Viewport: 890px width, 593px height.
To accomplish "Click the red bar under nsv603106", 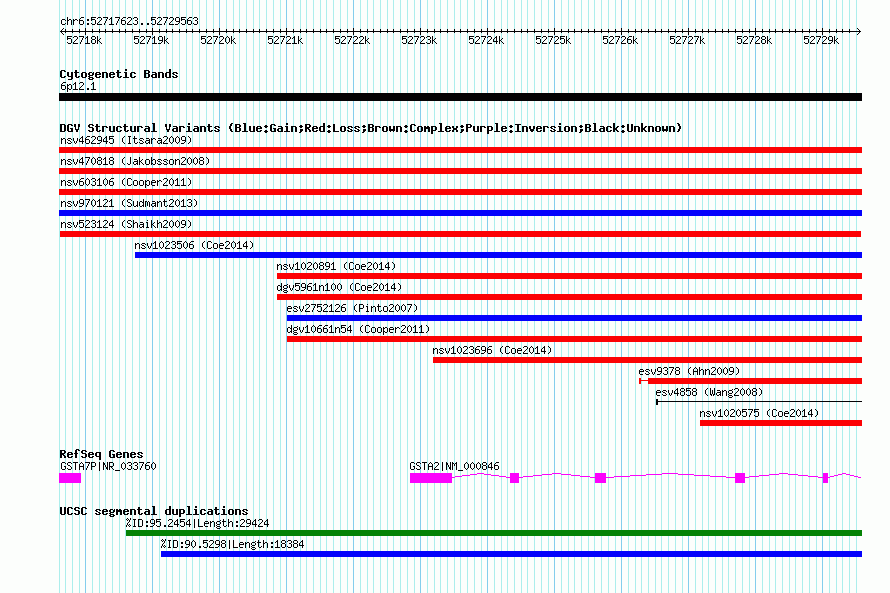I will [x=460, y=192].
